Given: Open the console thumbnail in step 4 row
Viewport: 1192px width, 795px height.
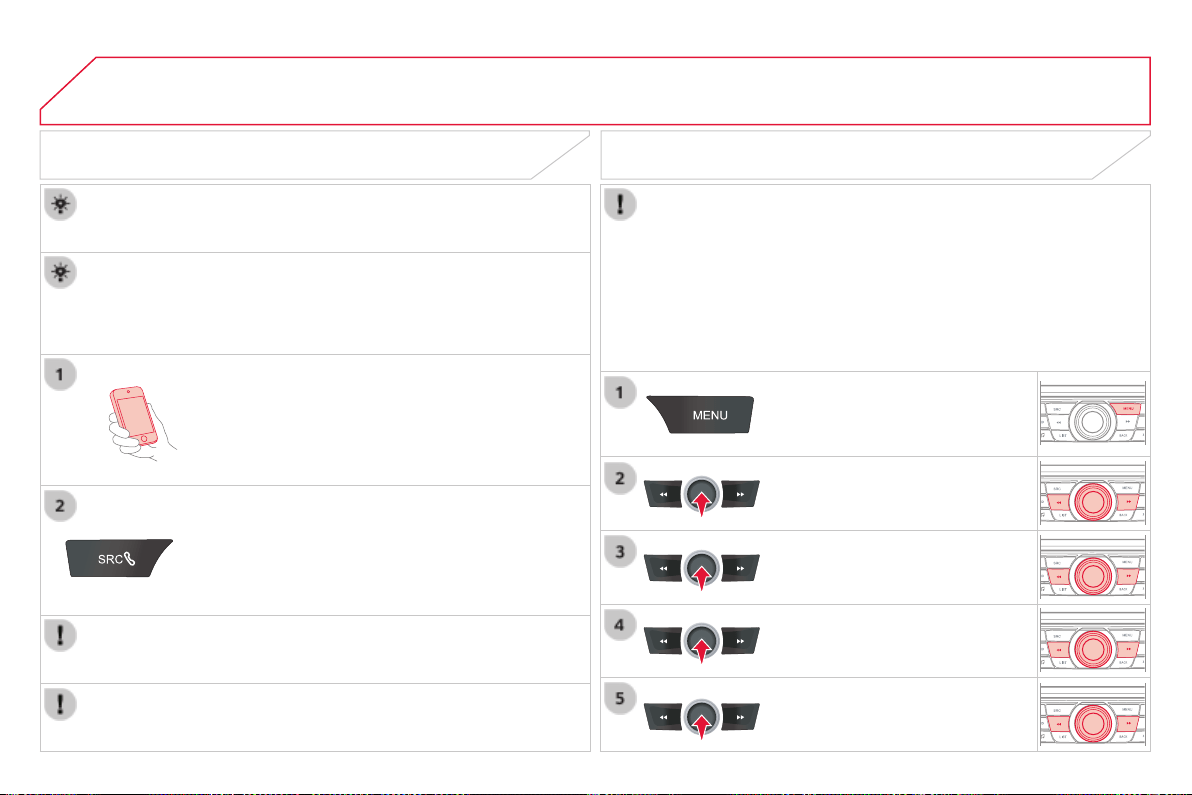Looking at the screenshot, I should pos(1093,641).
